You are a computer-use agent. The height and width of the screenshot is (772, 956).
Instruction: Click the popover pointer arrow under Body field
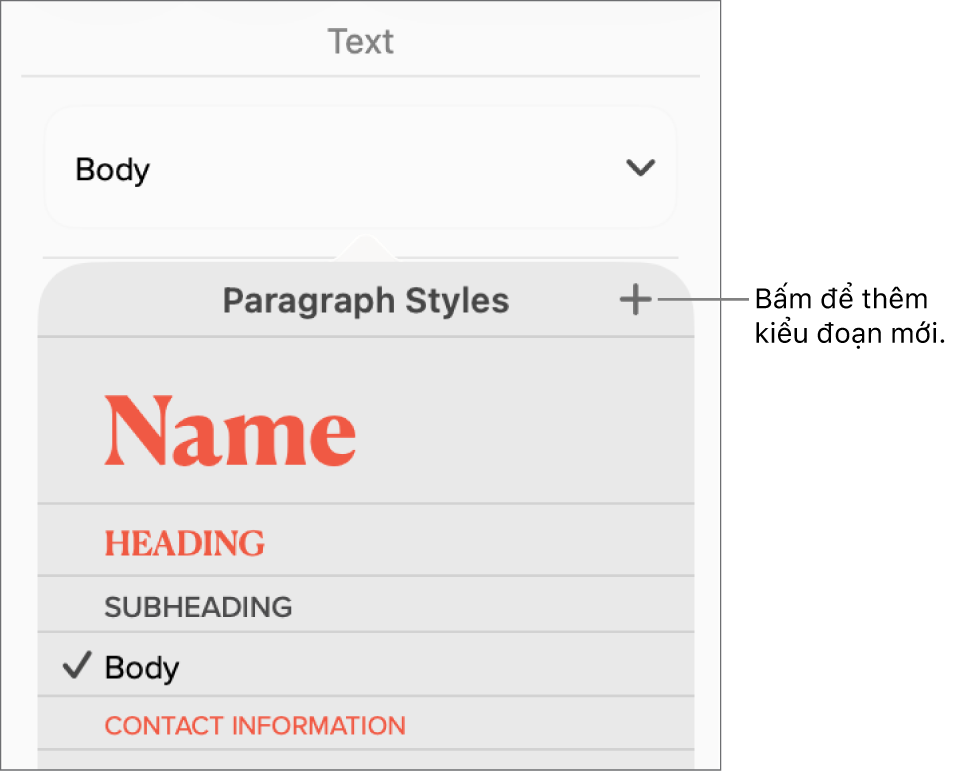365,247
